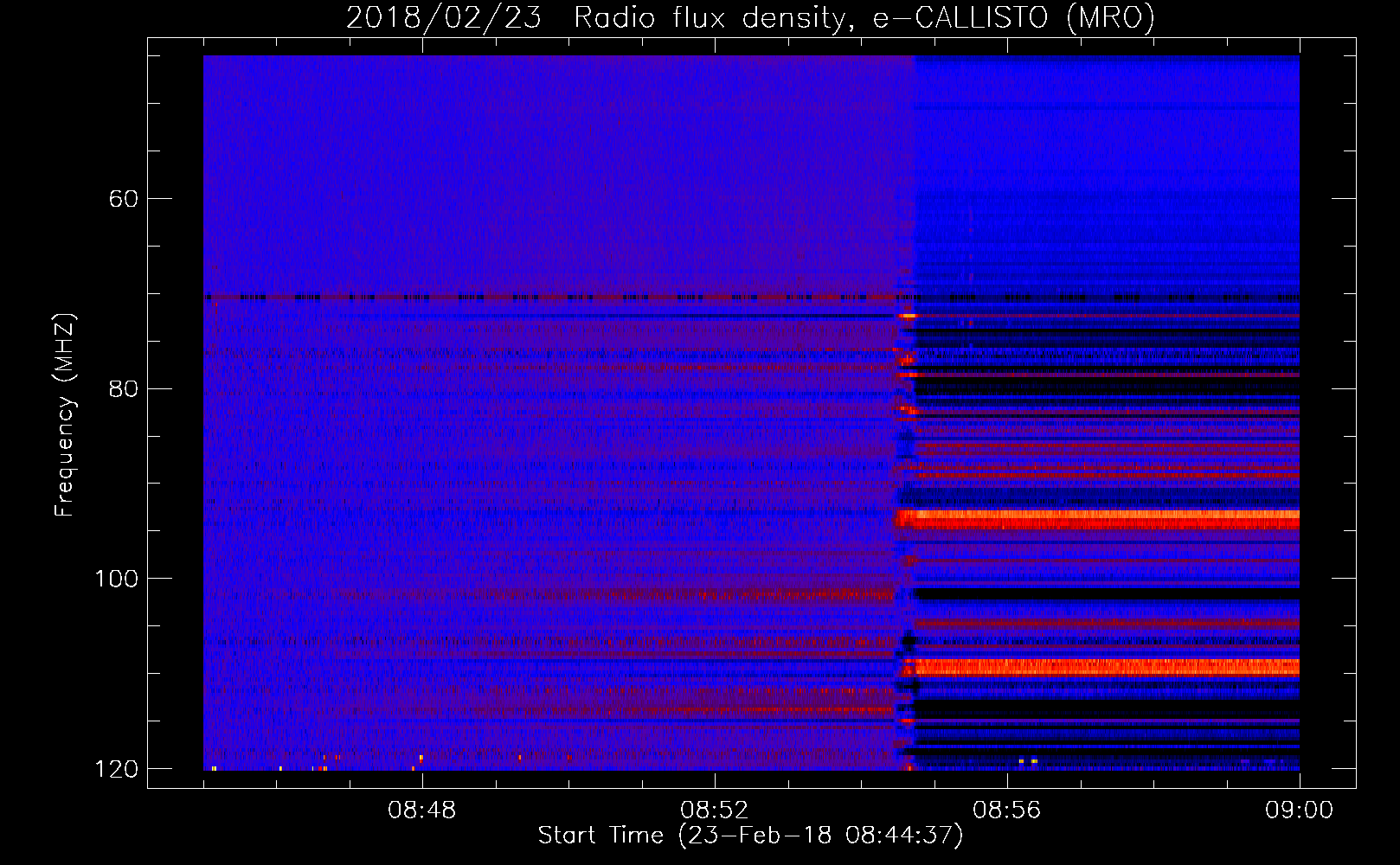Click the 08:48 time tick label

point(422,811)
